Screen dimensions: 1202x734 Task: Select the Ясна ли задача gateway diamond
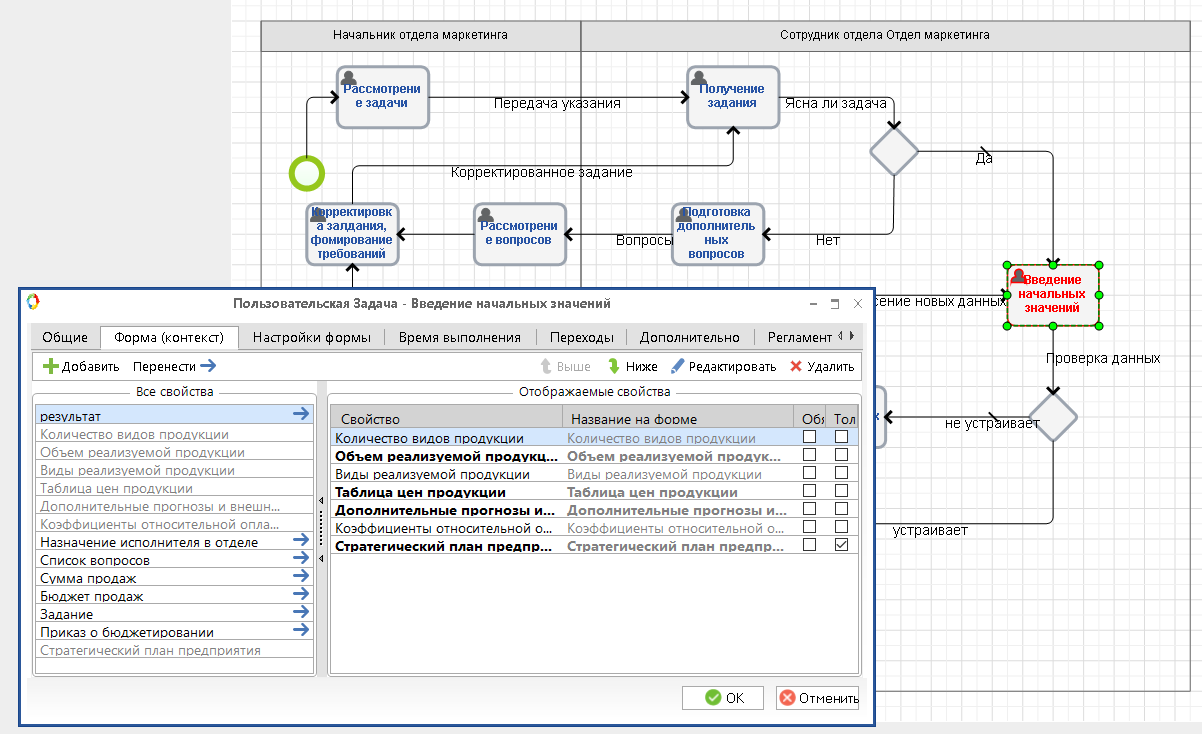pos(893,151)
